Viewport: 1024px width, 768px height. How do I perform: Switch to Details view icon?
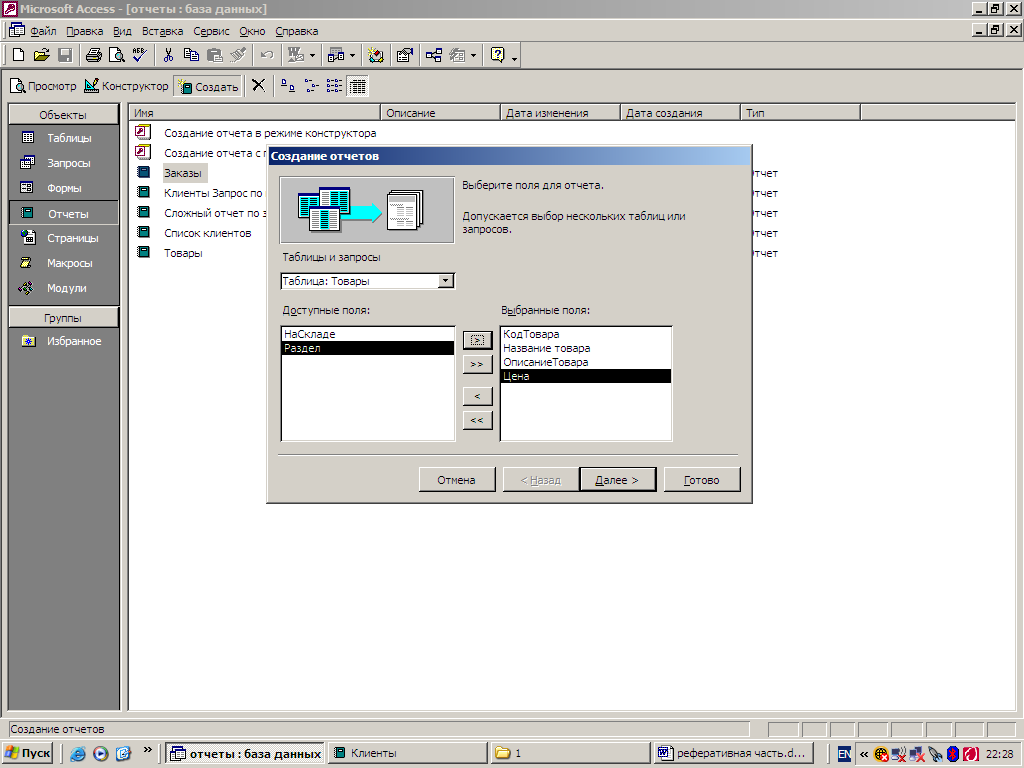[358, 86]
